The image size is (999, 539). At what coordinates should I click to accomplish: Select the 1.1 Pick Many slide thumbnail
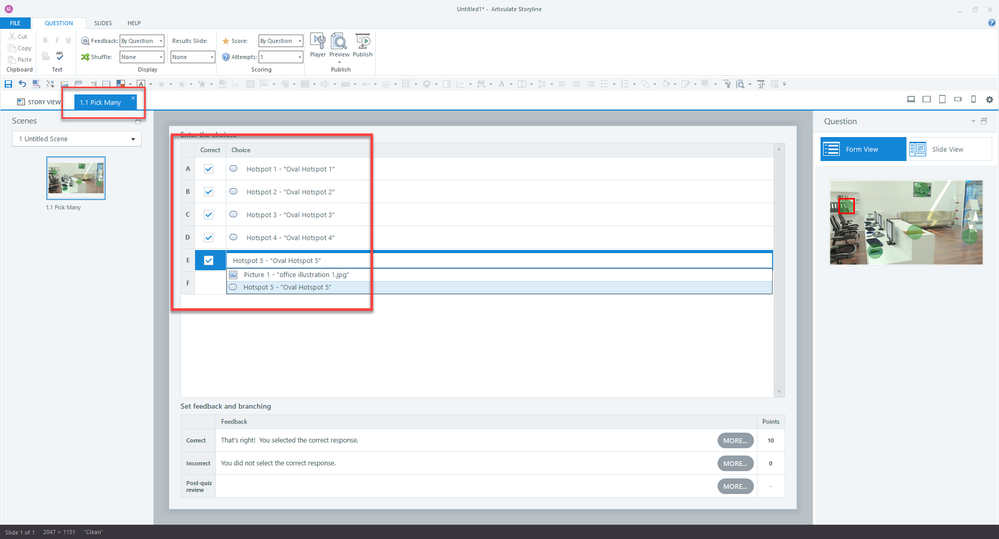click(76, 178)
